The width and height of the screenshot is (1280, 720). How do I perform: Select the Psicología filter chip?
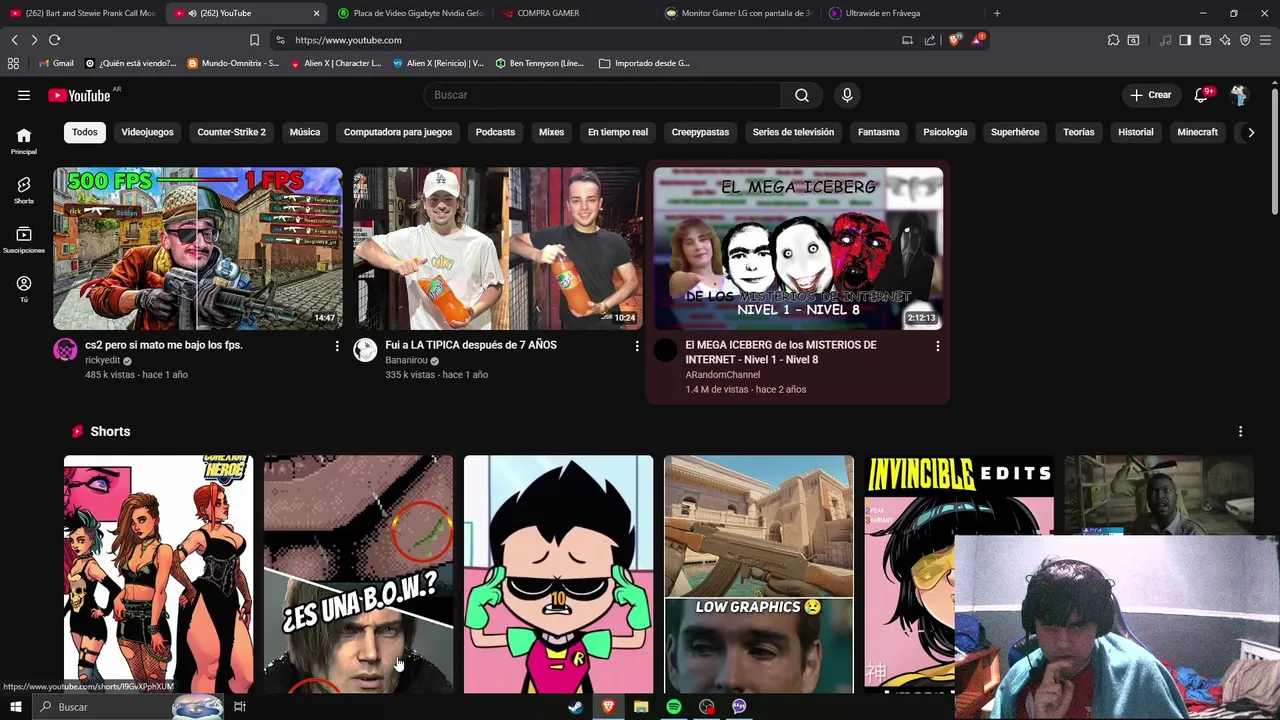click(x=945, y=132)
